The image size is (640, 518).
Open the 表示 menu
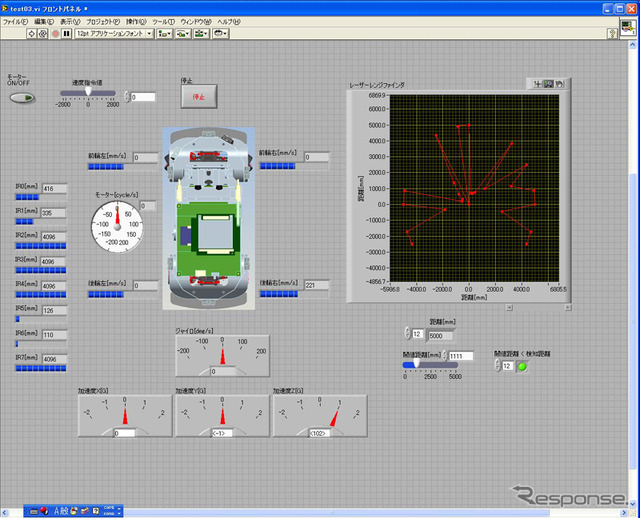[70, 22]
